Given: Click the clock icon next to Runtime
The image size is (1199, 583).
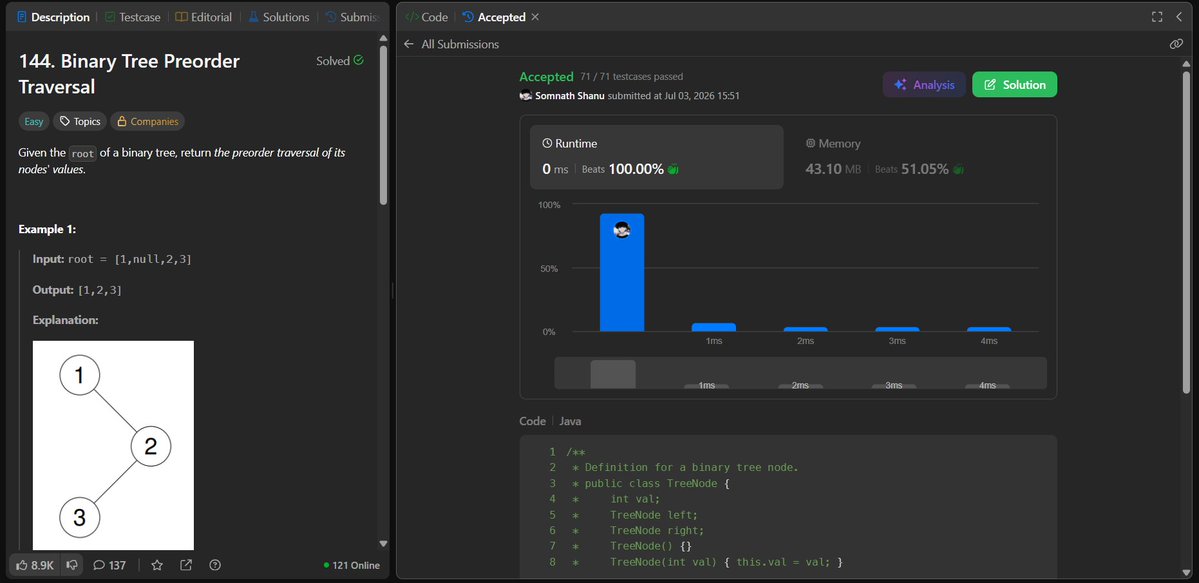Looking at the screenshot, I should pyautogui.click(x=547, y=144).
